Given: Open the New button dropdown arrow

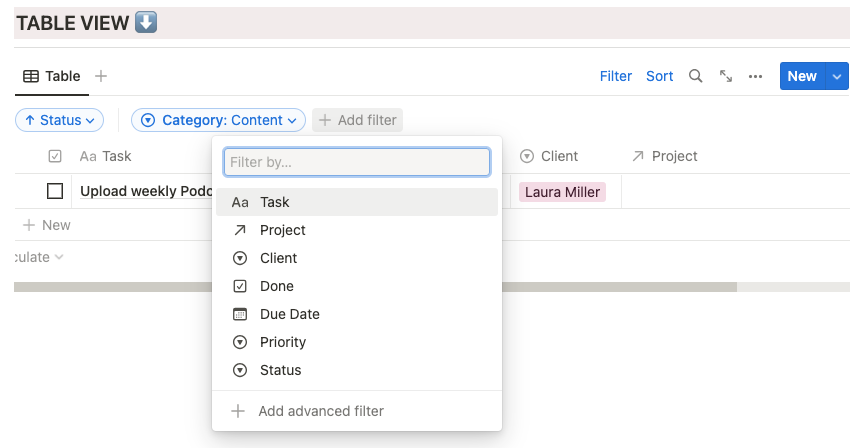Looking at the screenshot, I should click(837, 76).
